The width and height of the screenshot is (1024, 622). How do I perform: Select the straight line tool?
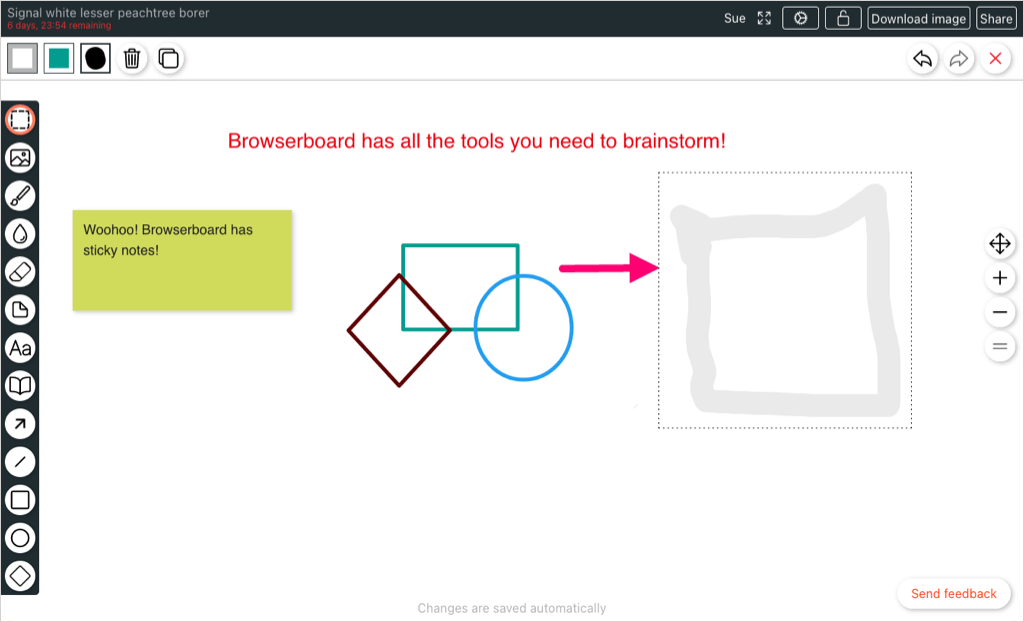[x=20, y=462]
